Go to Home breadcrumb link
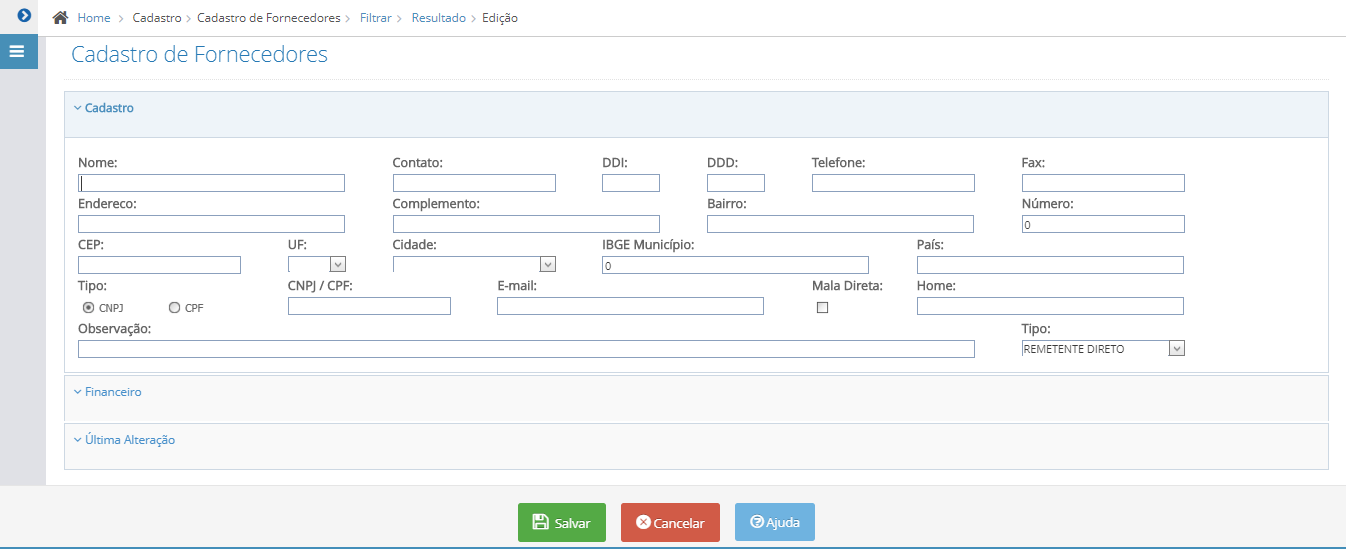The image size is (1346, 549). pyautogui.click(x=94, y=18)
